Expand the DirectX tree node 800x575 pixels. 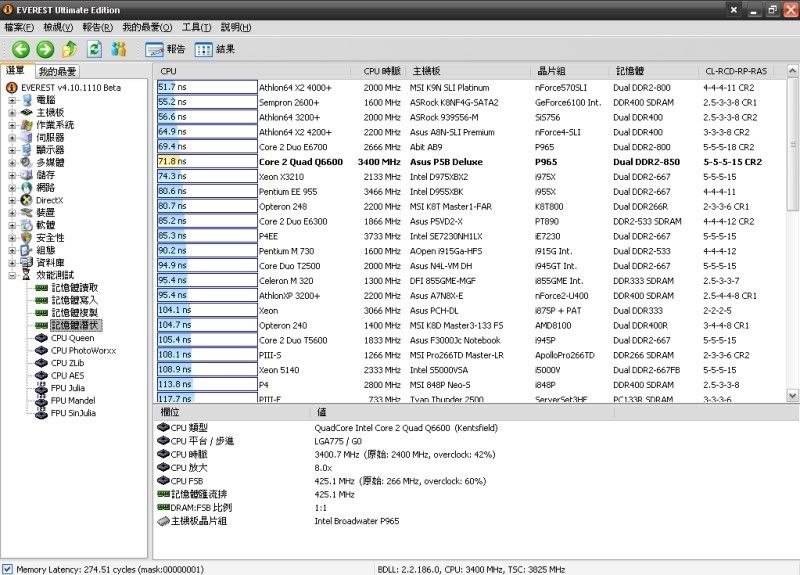[x=11, y=200]
